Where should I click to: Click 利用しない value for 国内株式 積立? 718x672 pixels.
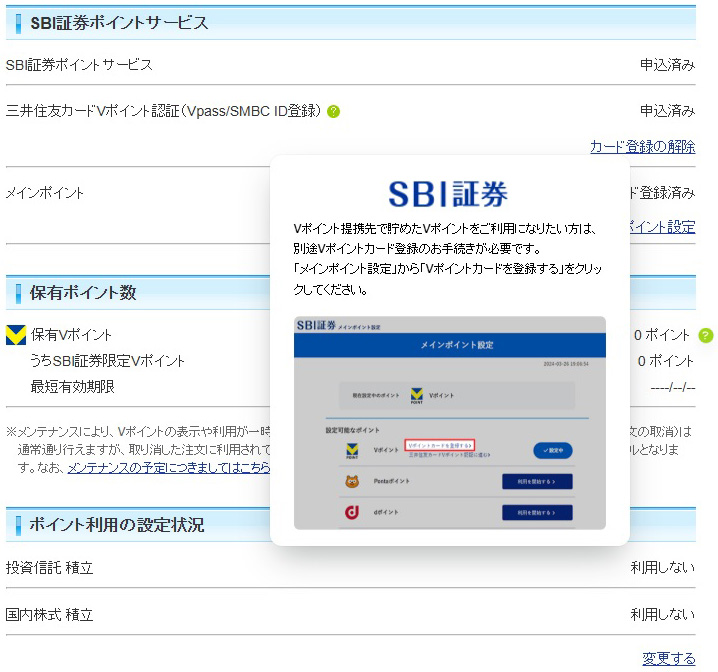(x=663, y=614)
